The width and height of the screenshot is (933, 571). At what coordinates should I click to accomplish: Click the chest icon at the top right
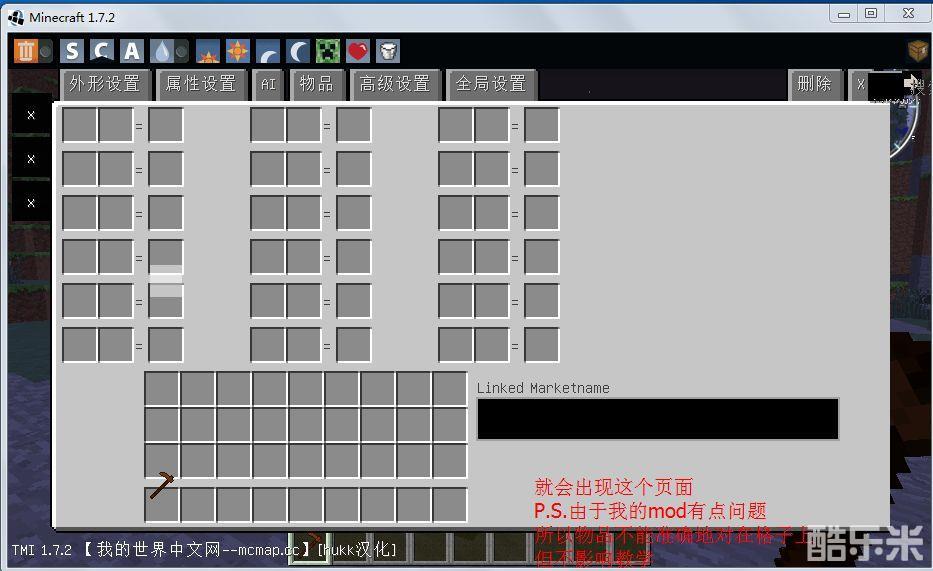pyautogui.click(x=919, y=50)
